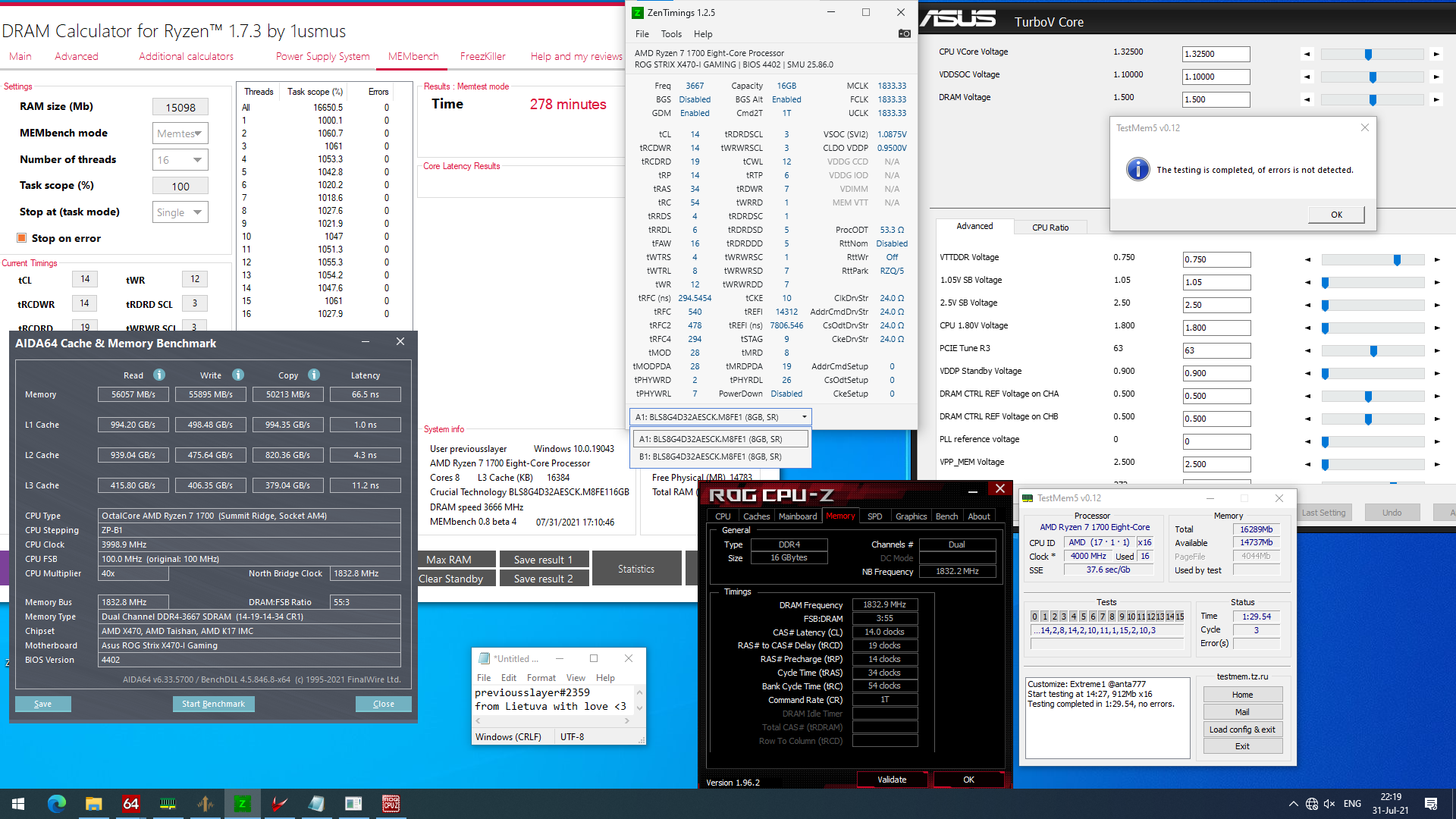Click the Save button in AIDA64
This screenshot has height=819, width=1456.
click(x=42, y=704)
